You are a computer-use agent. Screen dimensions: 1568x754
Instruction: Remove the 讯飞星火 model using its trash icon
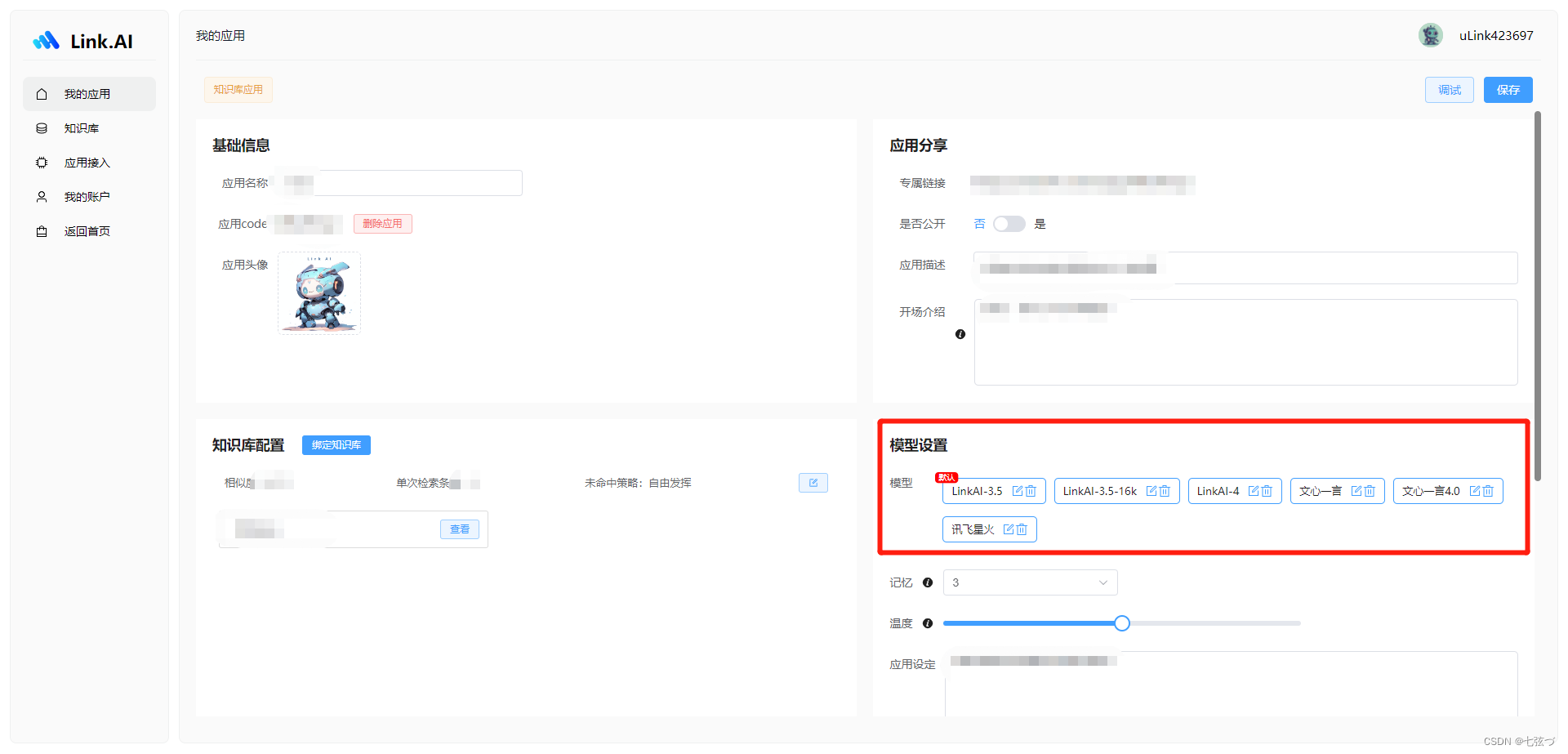[1023, 529]
